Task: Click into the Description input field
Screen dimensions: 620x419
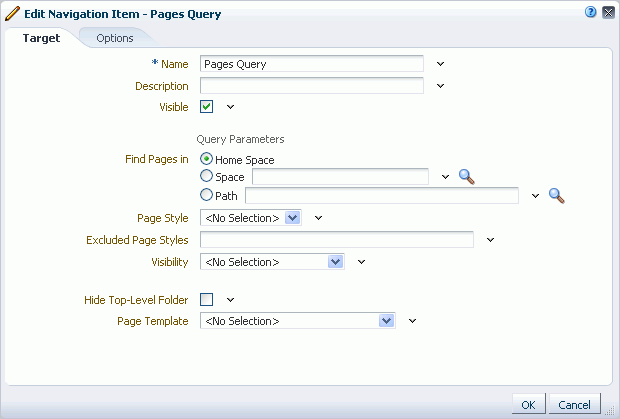Action: [312, 86]
